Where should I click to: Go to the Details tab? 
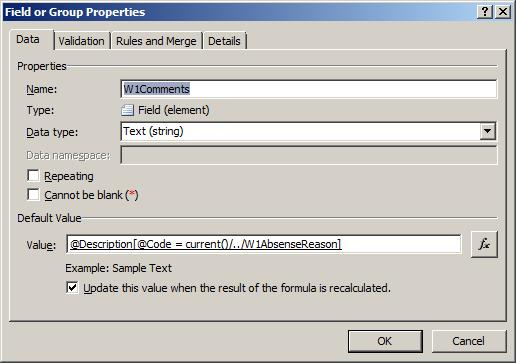tap(224, 41)
